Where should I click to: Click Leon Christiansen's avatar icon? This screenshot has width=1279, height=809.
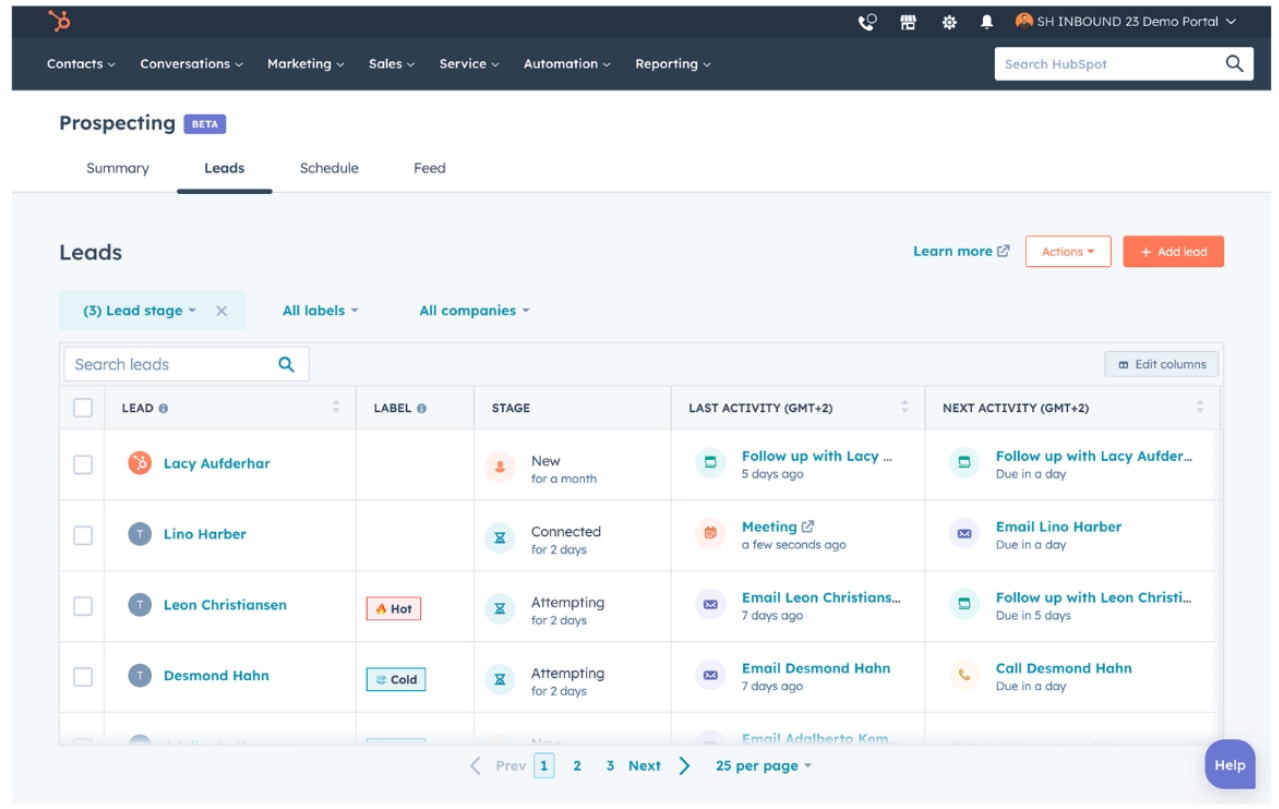point(139,605)
